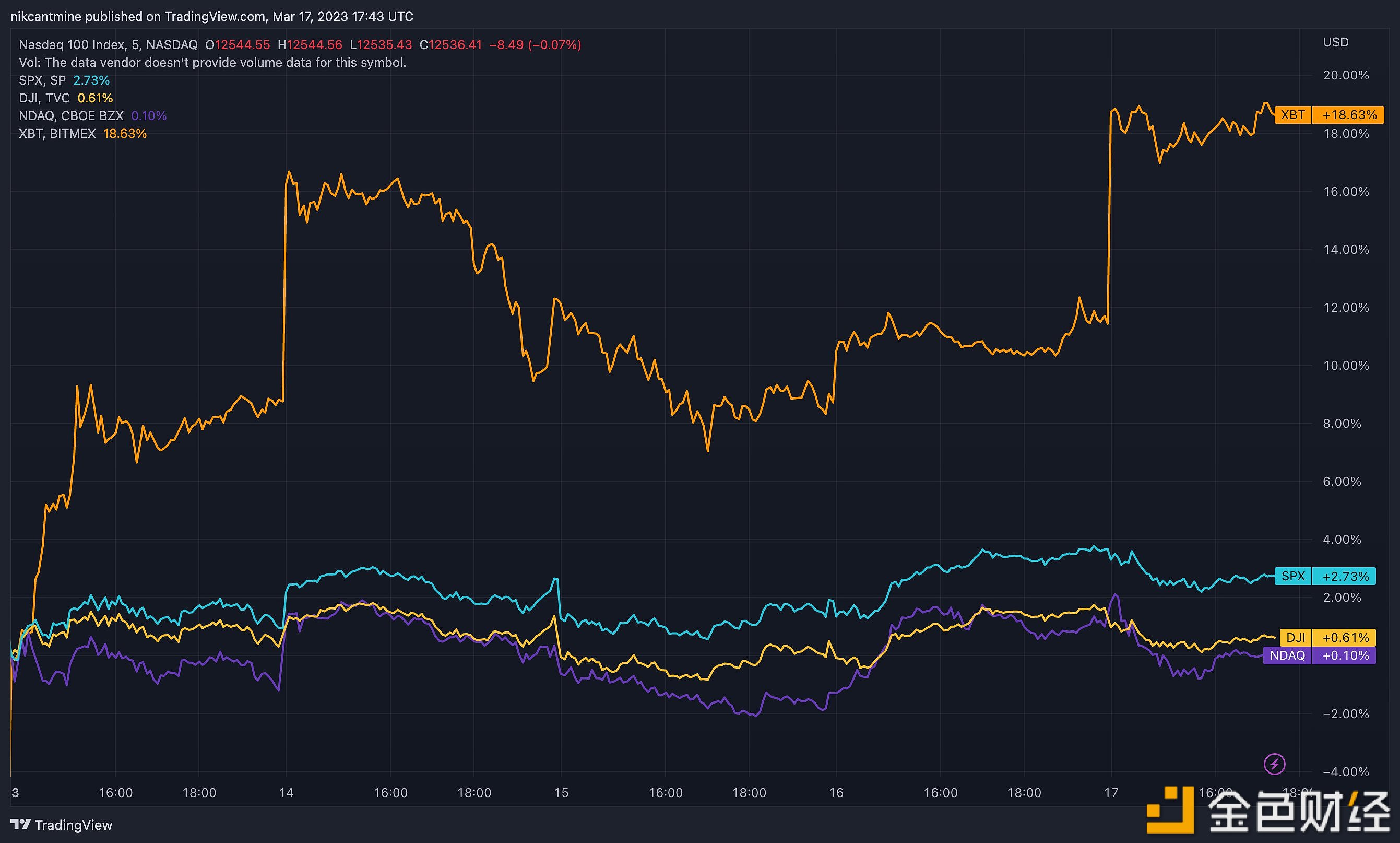Click the nikcantmine published on TradingView.com header

211,17
